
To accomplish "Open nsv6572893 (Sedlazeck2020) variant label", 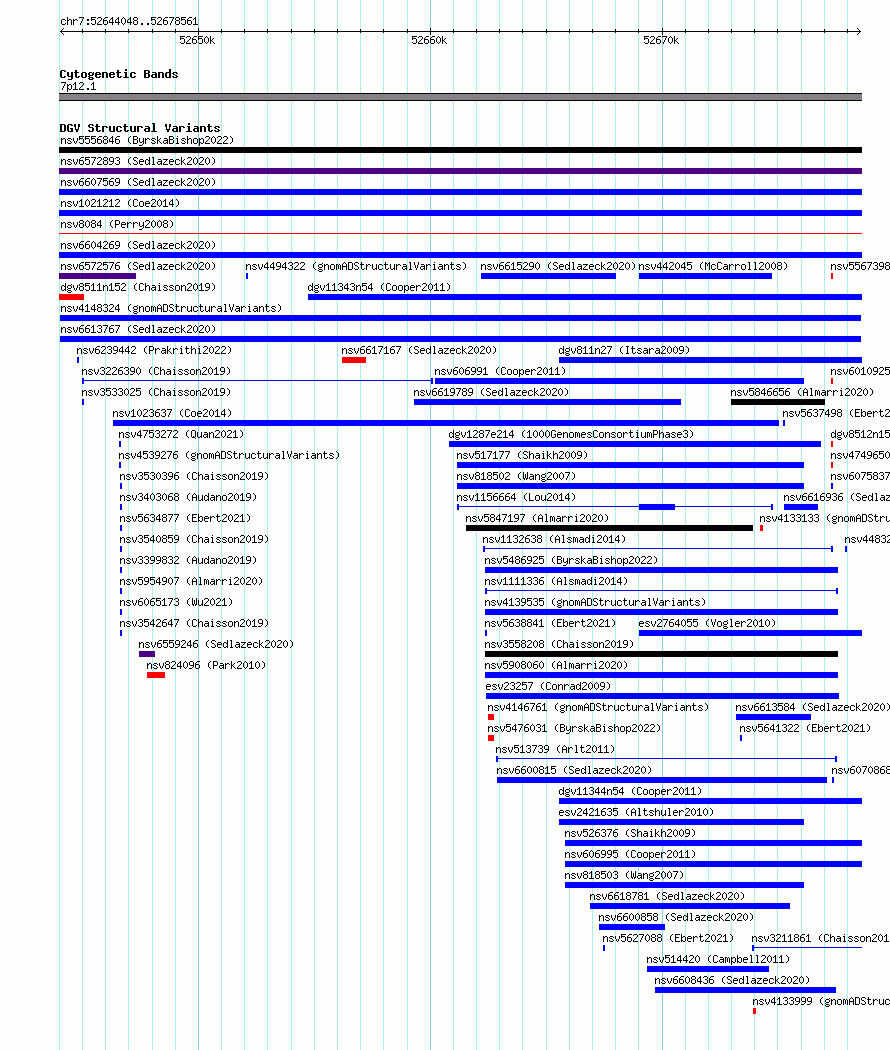I will [138, 161].
